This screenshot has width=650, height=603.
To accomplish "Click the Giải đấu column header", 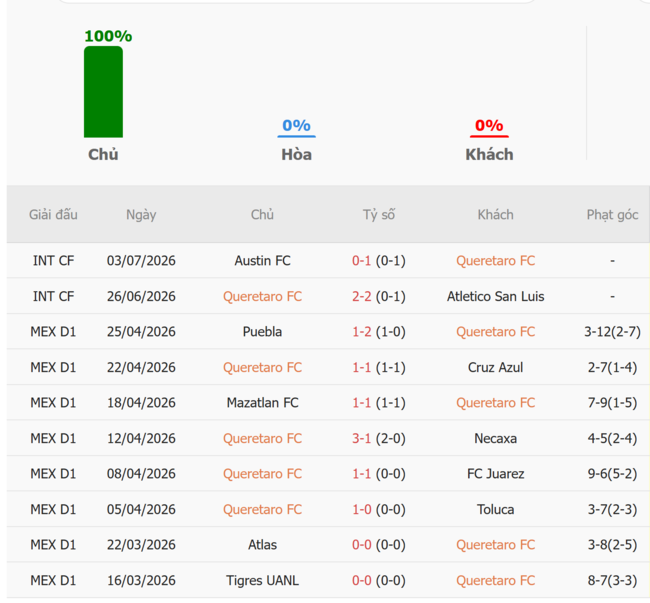I will coord(53,215).
